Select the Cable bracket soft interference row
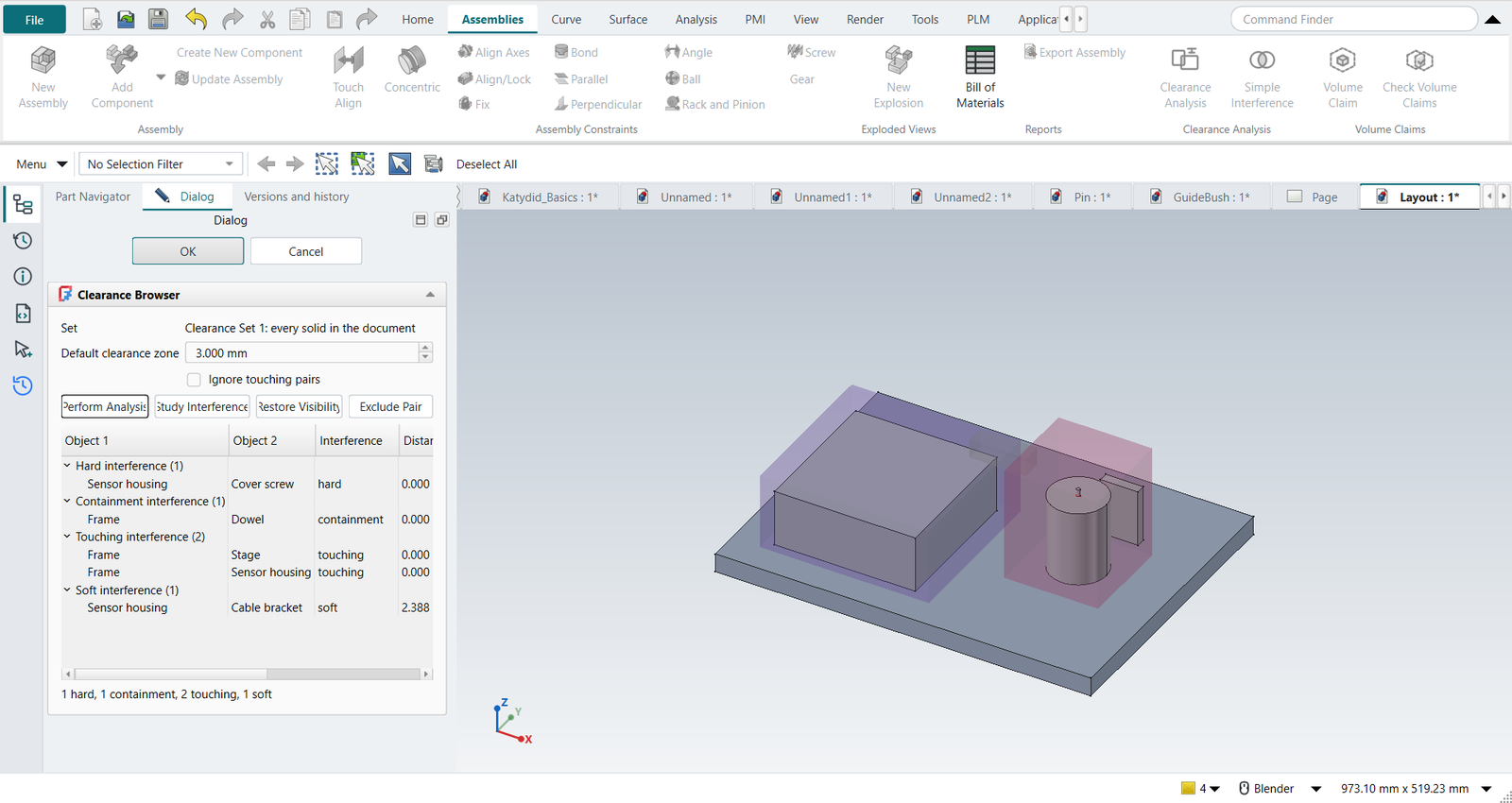 click(x=247, y=607)
